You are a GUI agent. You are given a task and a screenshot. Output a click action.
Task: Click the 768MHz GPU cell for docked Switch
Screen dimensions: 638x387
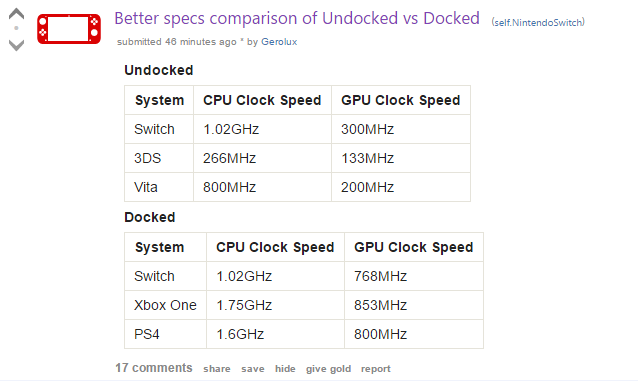tap(414, 276)
